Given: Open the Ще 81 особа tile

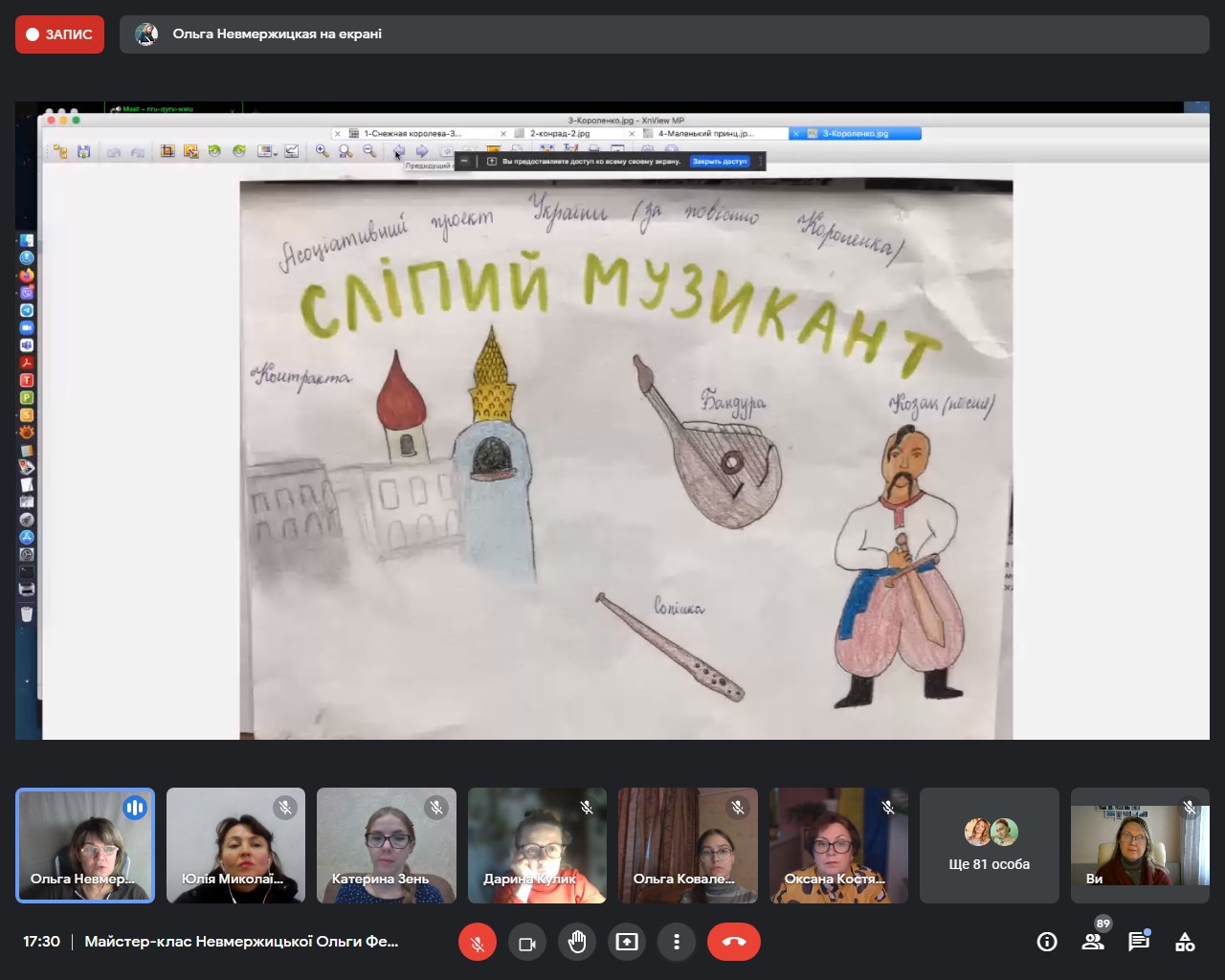Looking at the screenshot, I should [989, 845].
